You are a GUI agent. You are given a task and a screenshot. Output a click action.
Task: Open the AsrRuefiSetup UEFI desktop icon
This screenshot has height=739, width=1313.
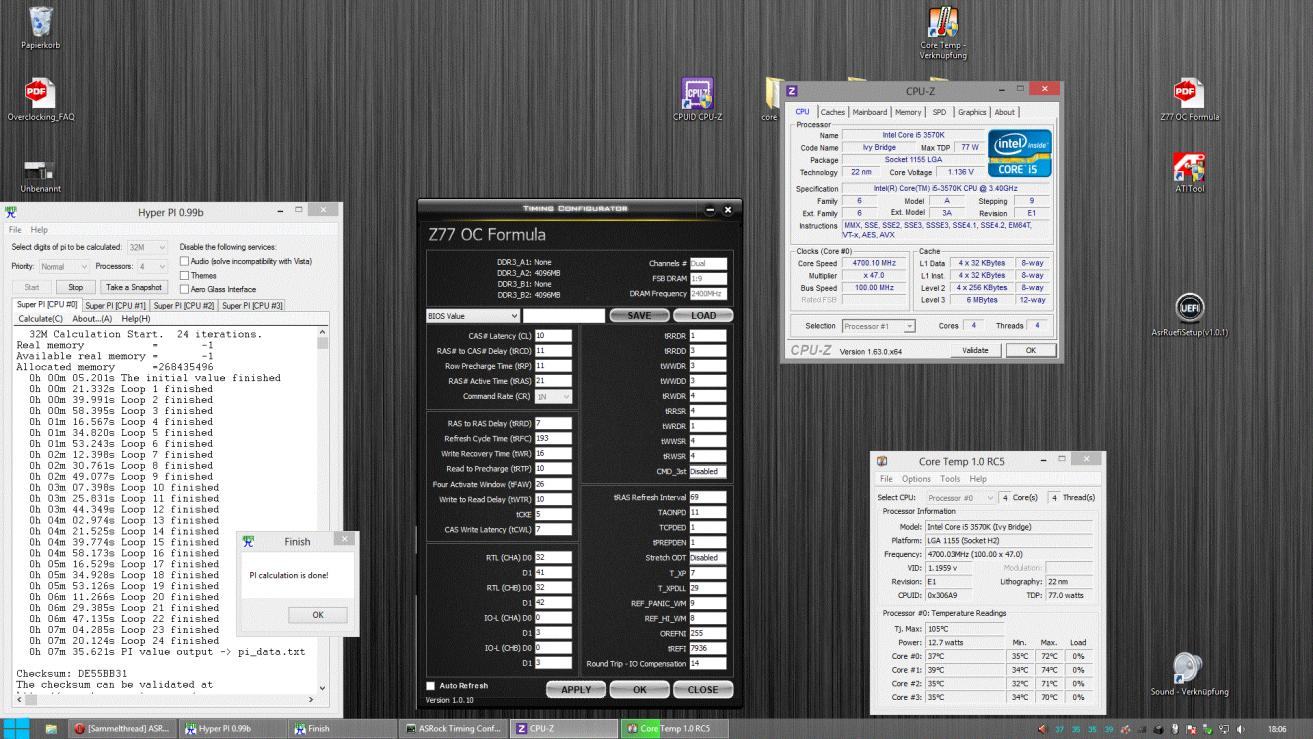tap(1188, 309)
